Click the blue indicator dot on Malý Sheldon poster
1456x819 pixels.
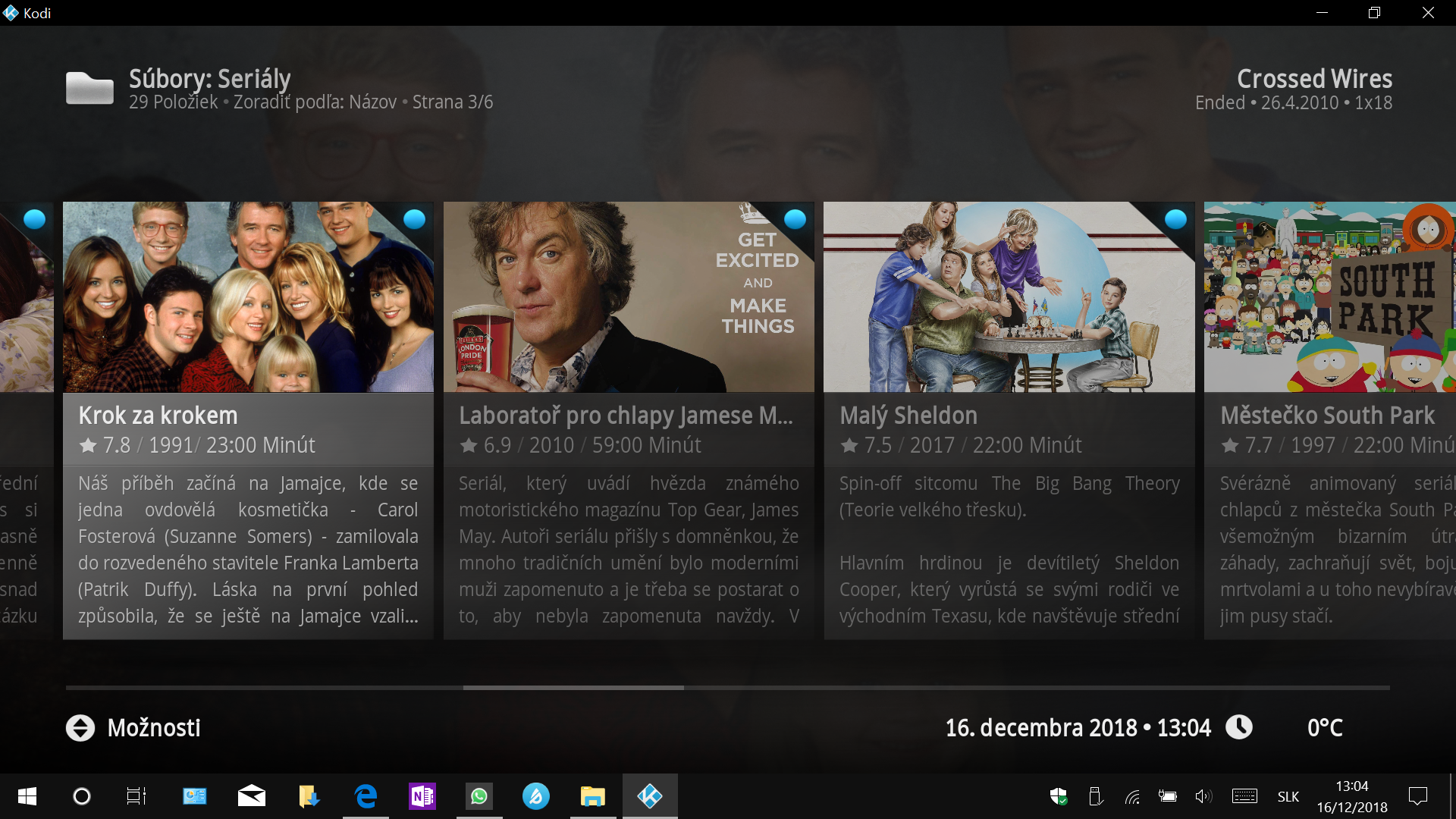point(1175,219)
